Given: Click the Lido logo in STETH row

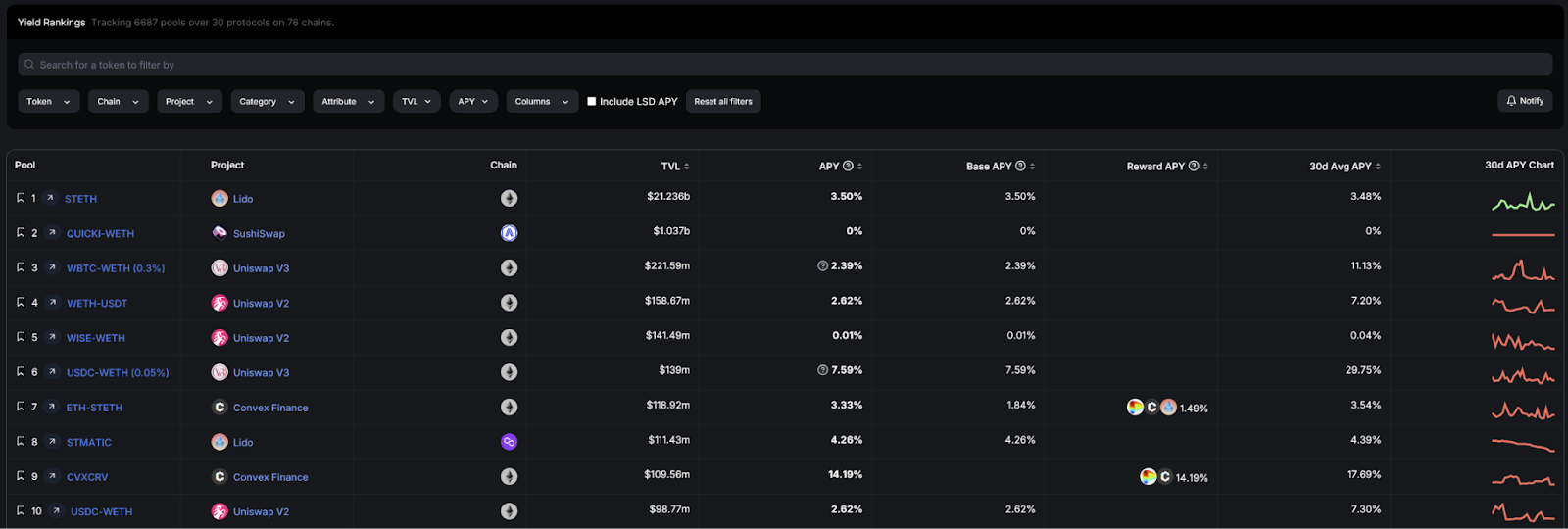Looking at the screenshot, I should [x=220, y=198].
